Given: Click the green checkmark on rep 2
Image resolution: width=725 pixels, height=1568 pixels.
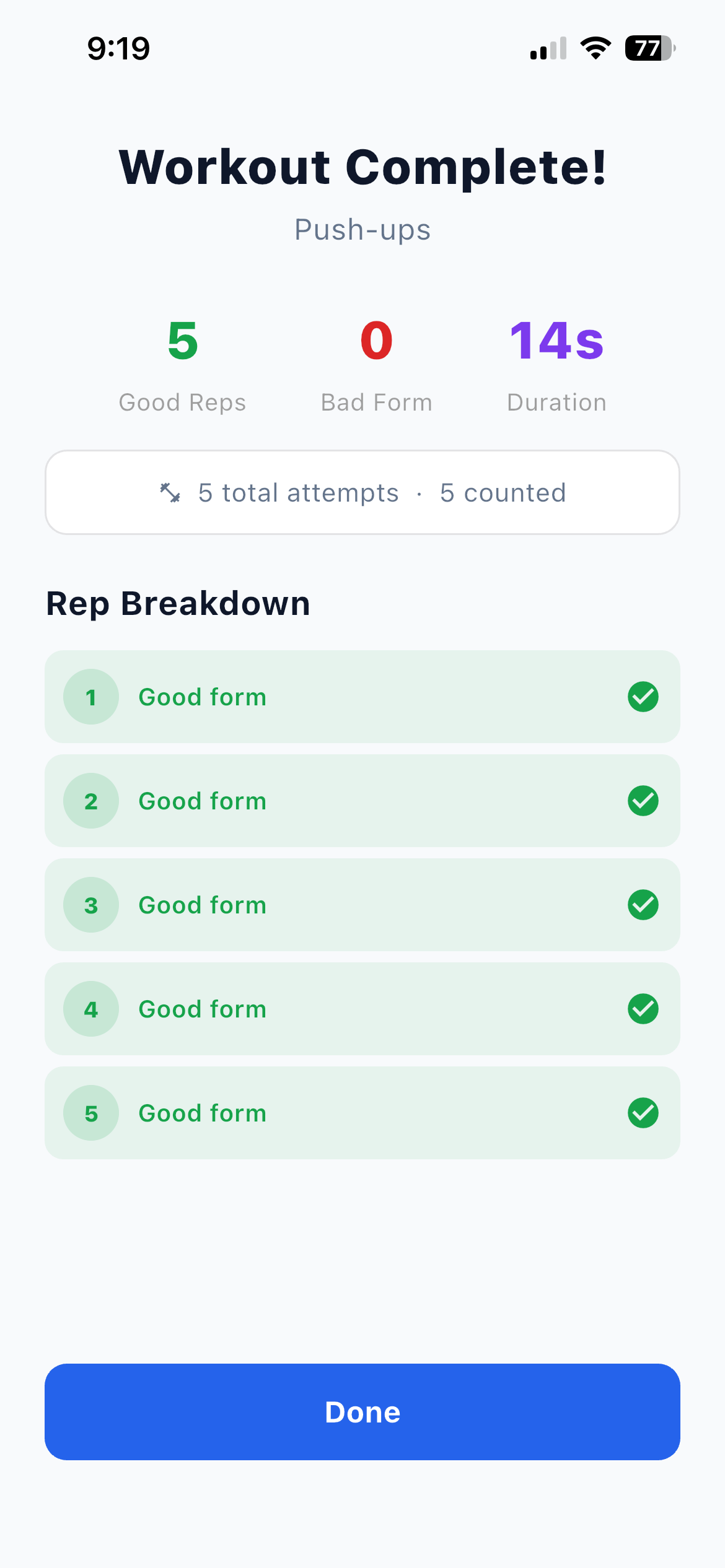Looking at the screenshot, I should click(643, 801).
